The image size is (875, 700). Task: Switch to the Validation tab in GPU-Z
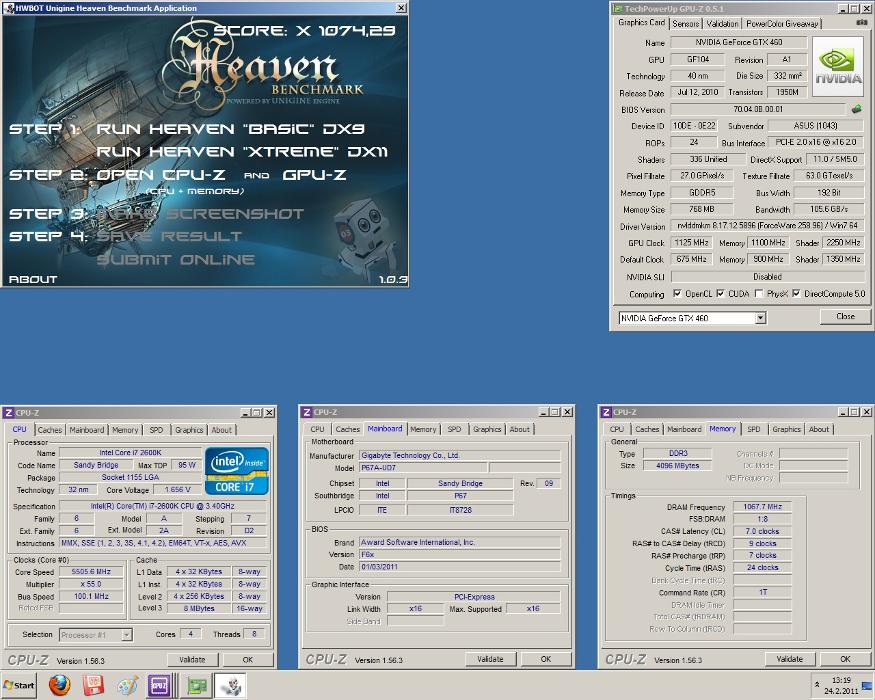[722, 23]
